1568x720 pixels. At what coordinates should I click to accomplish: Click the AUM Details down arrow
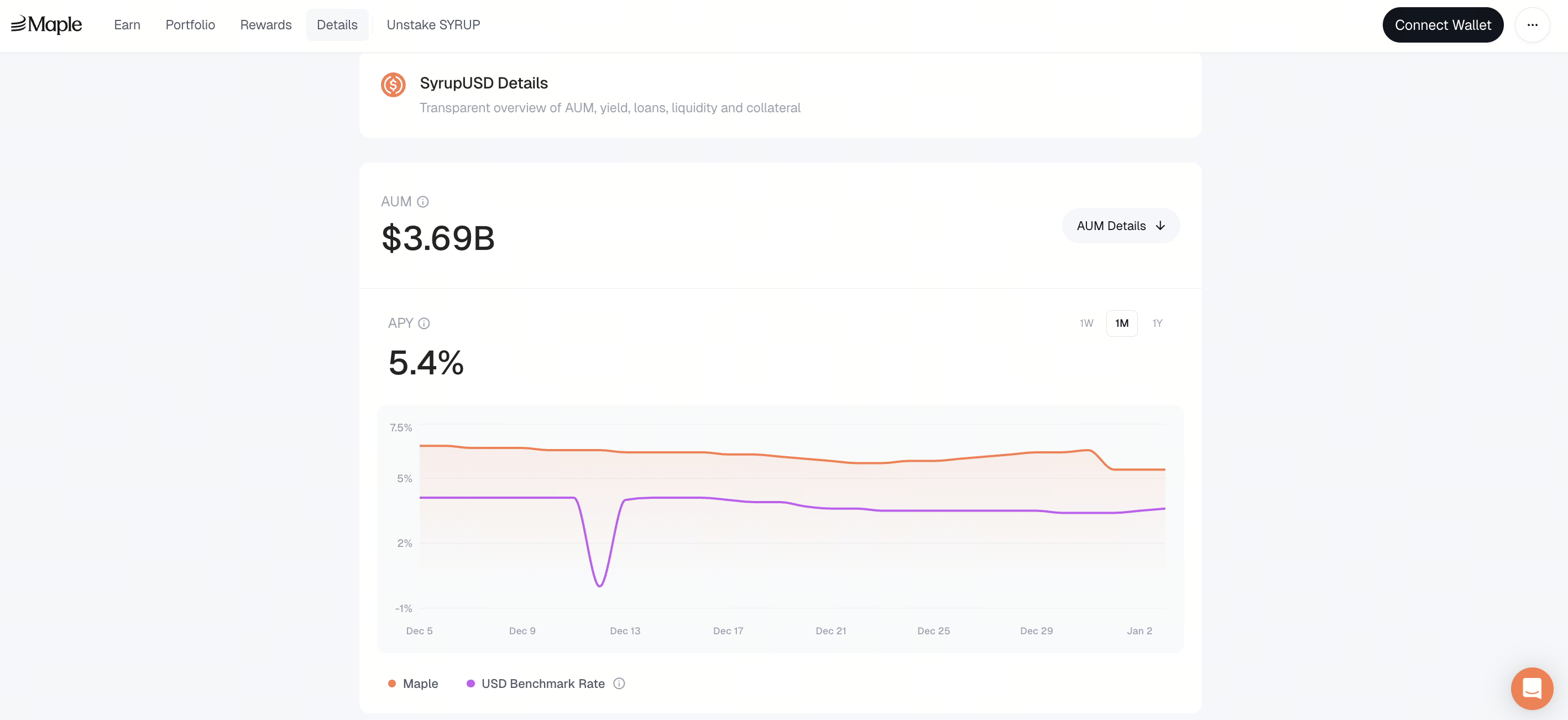[1160, 226]
